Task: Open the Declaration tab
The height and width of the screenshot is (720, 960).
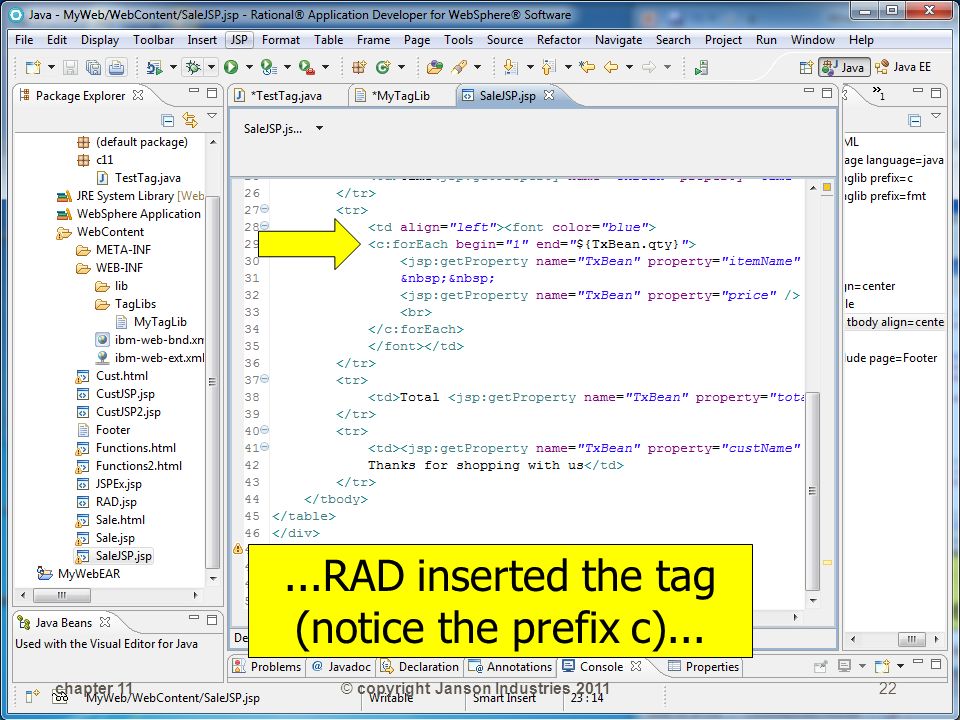Action: click(420, 667)
